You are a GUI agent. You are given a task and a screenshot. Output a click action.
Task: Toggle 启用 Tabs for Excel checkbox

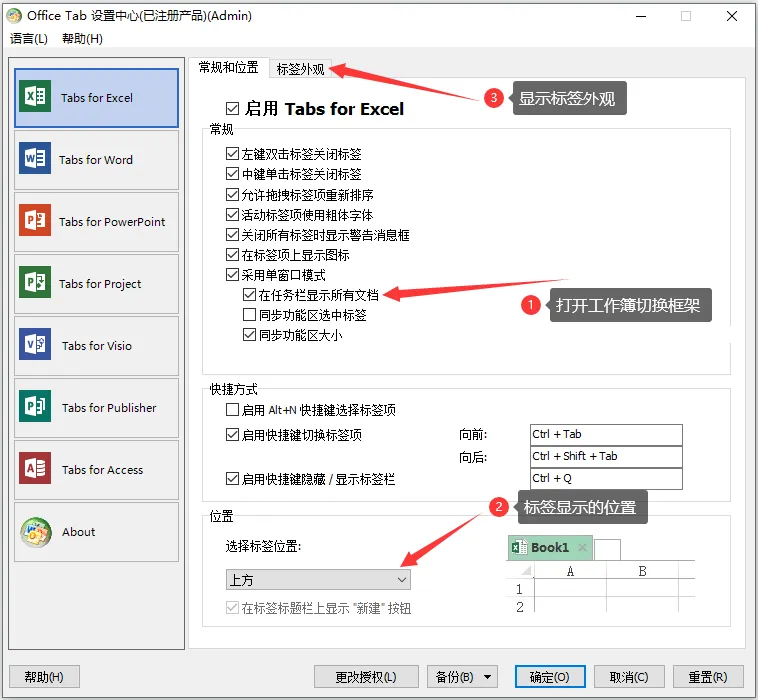(x=233, y=108)
